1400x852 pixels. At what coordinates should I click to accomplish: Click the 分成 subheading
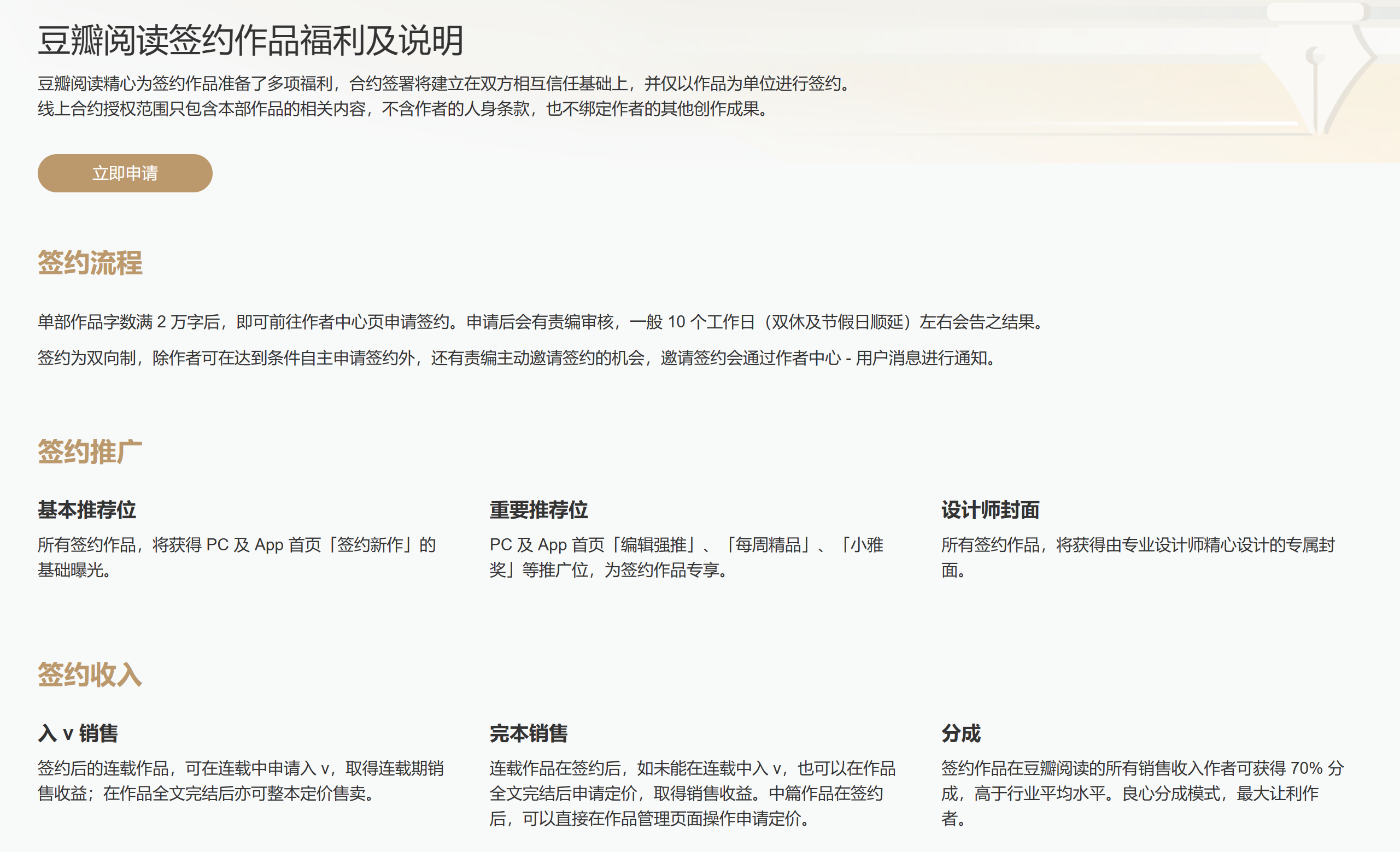[x=960, y=733]
